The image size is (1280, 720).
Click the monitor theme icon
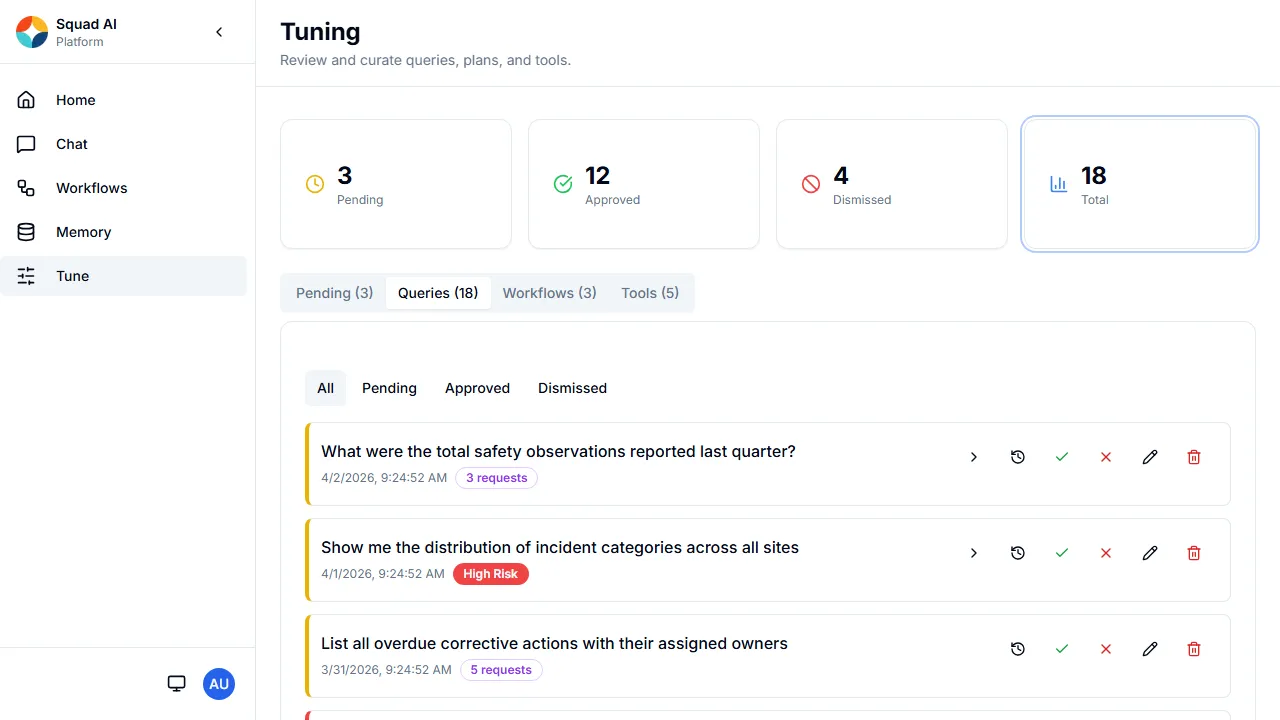(177, 684)
